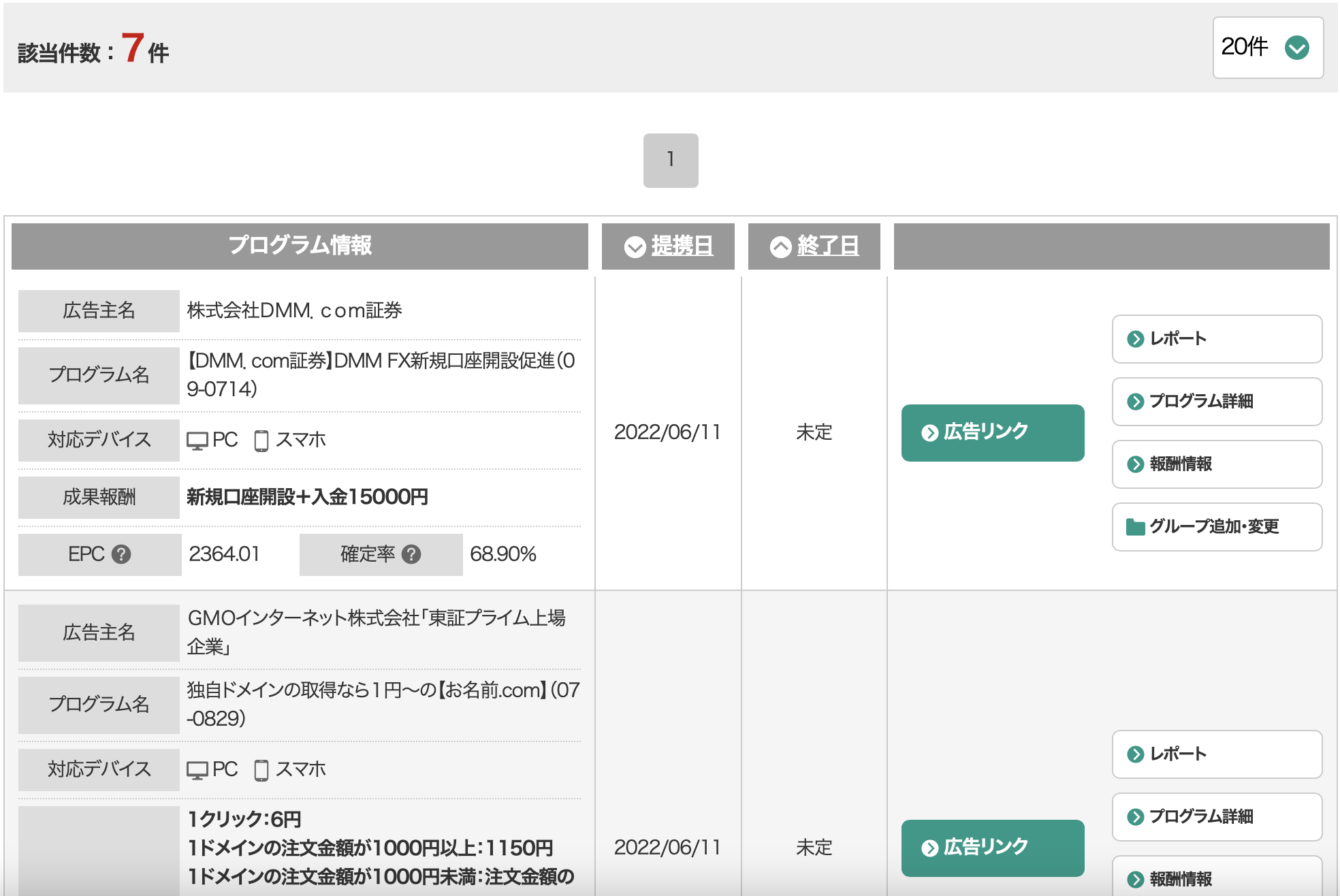Click the DMM row 終了日 未定

pos(814,432)
